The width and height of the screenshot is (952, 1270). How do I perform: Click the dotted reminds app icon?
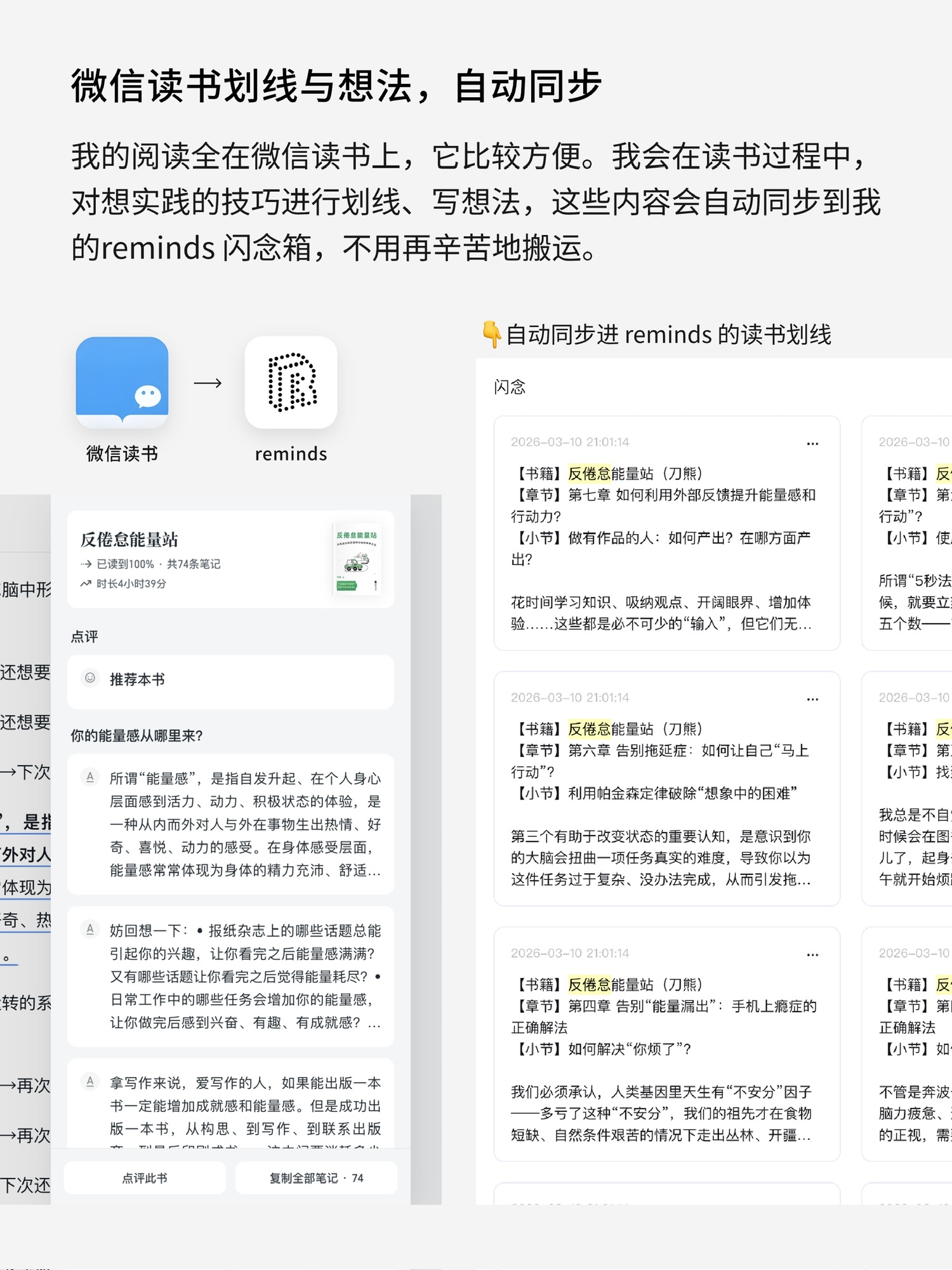(x=291, y=382)
